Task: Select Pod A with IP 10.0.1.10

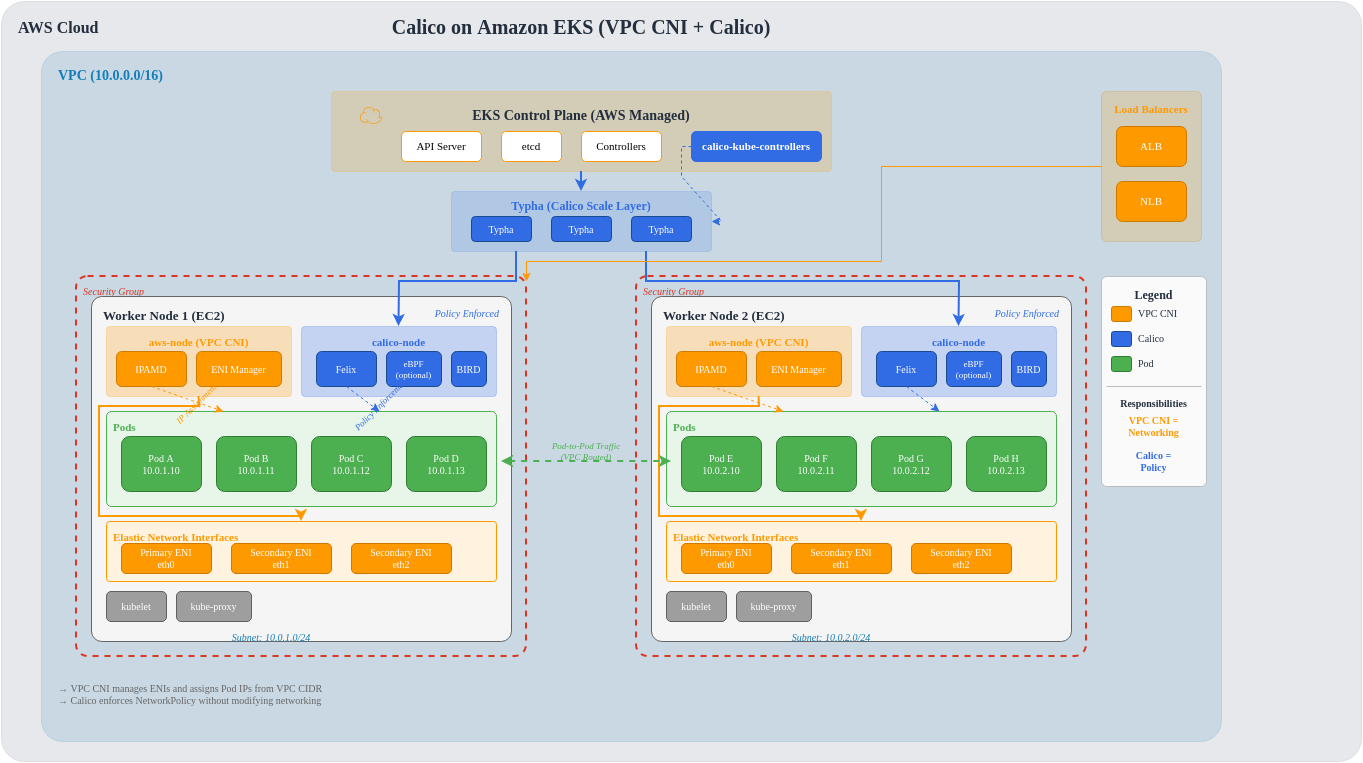Action: pos(161,464)
